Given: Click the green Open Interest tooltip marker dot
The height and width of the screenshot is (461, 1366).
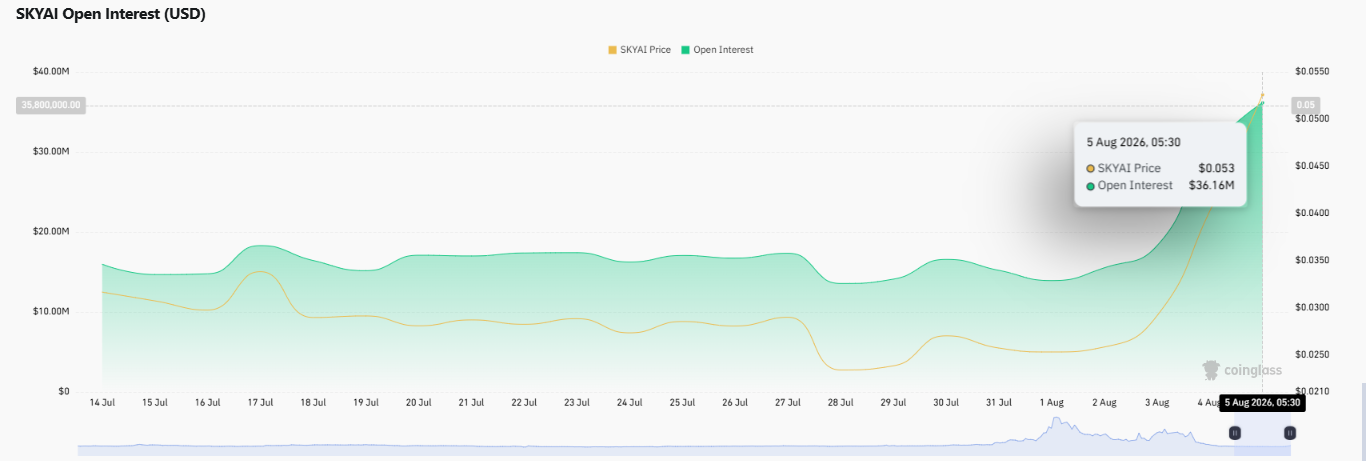Looking at the screenshot, I should click(1090, 186).
